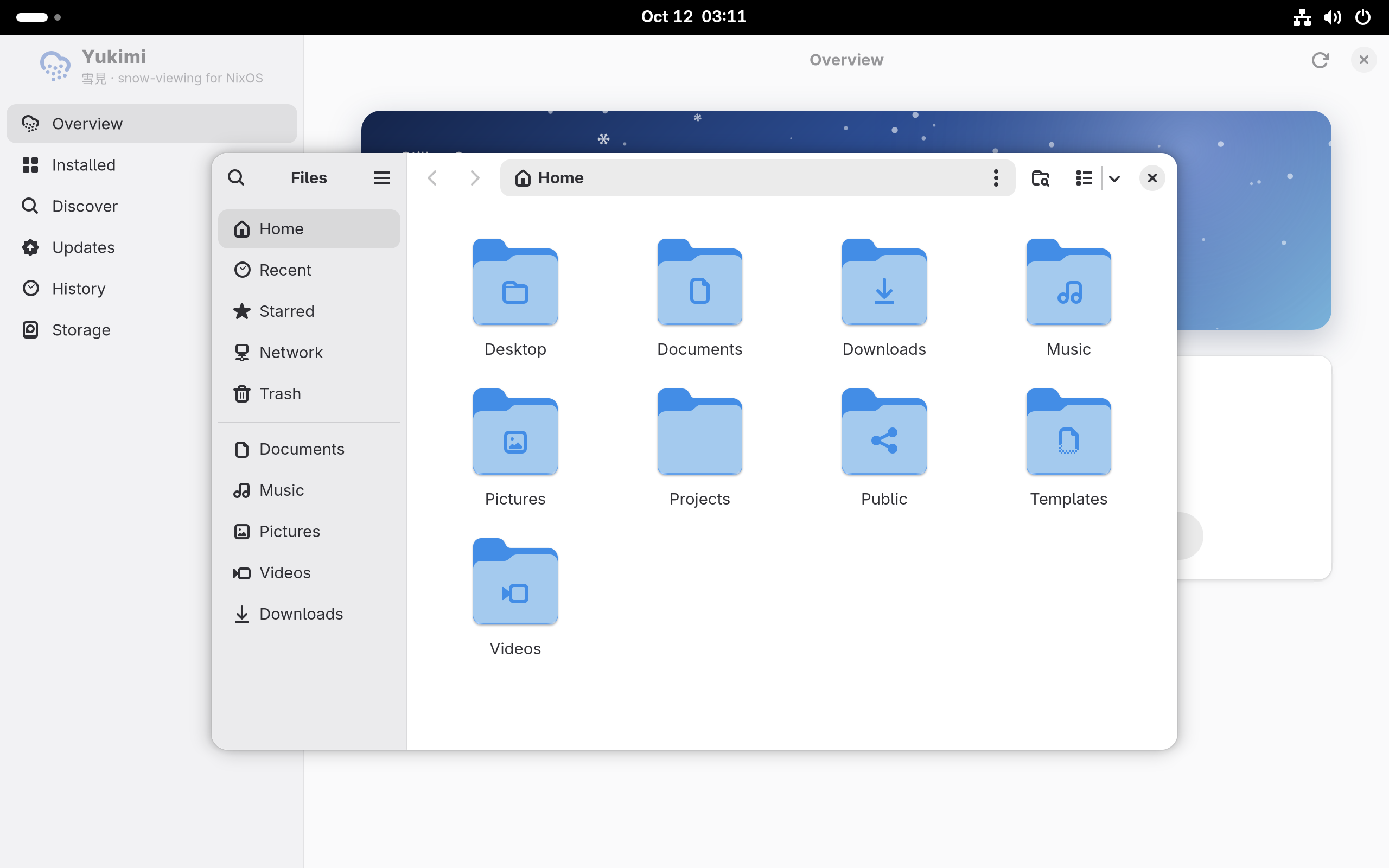Open the three-dot menu in path bar
Screen dimensions: 1389x868
pyautogui.click(x=996, y=178)
